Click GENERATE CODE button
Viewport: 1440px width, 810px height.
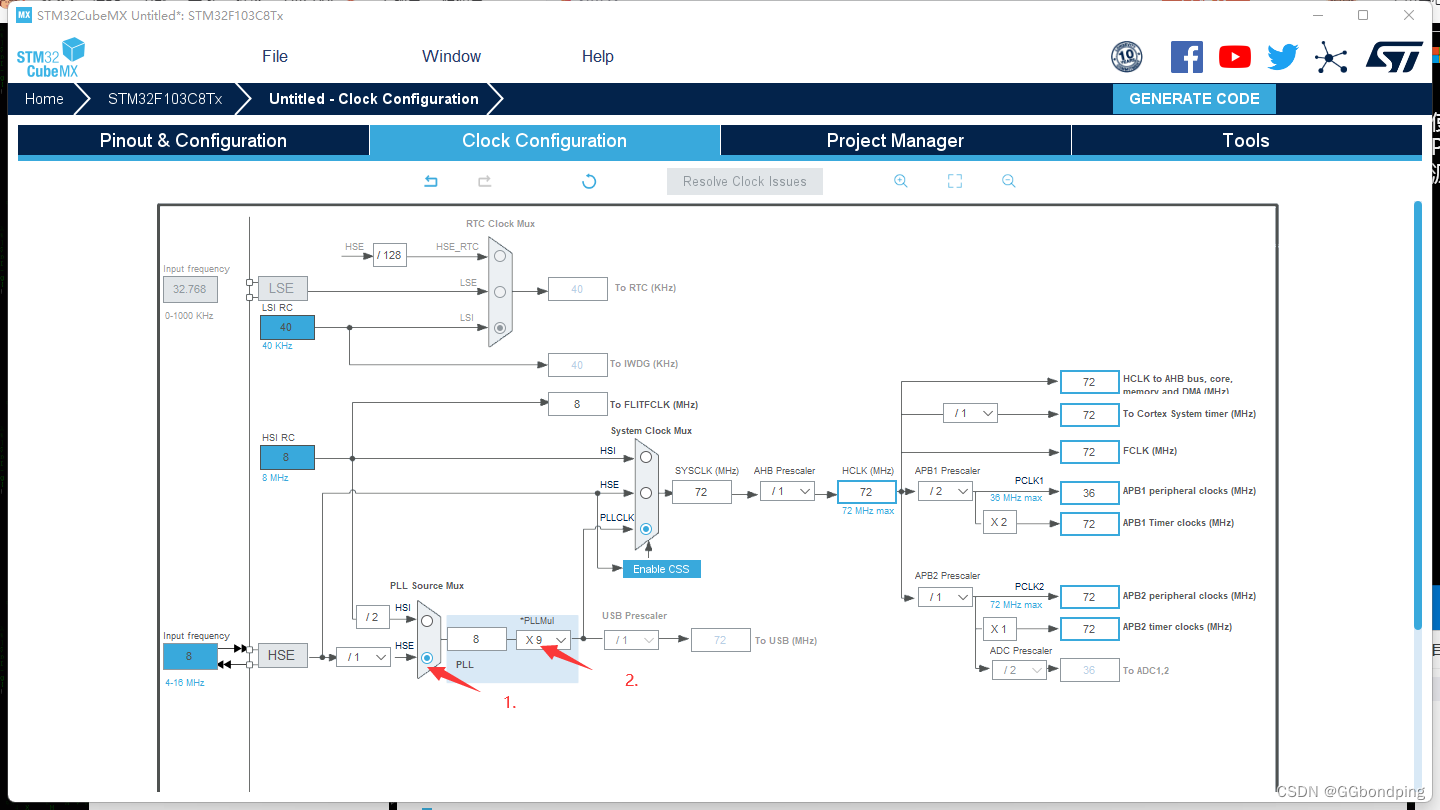1194,99
